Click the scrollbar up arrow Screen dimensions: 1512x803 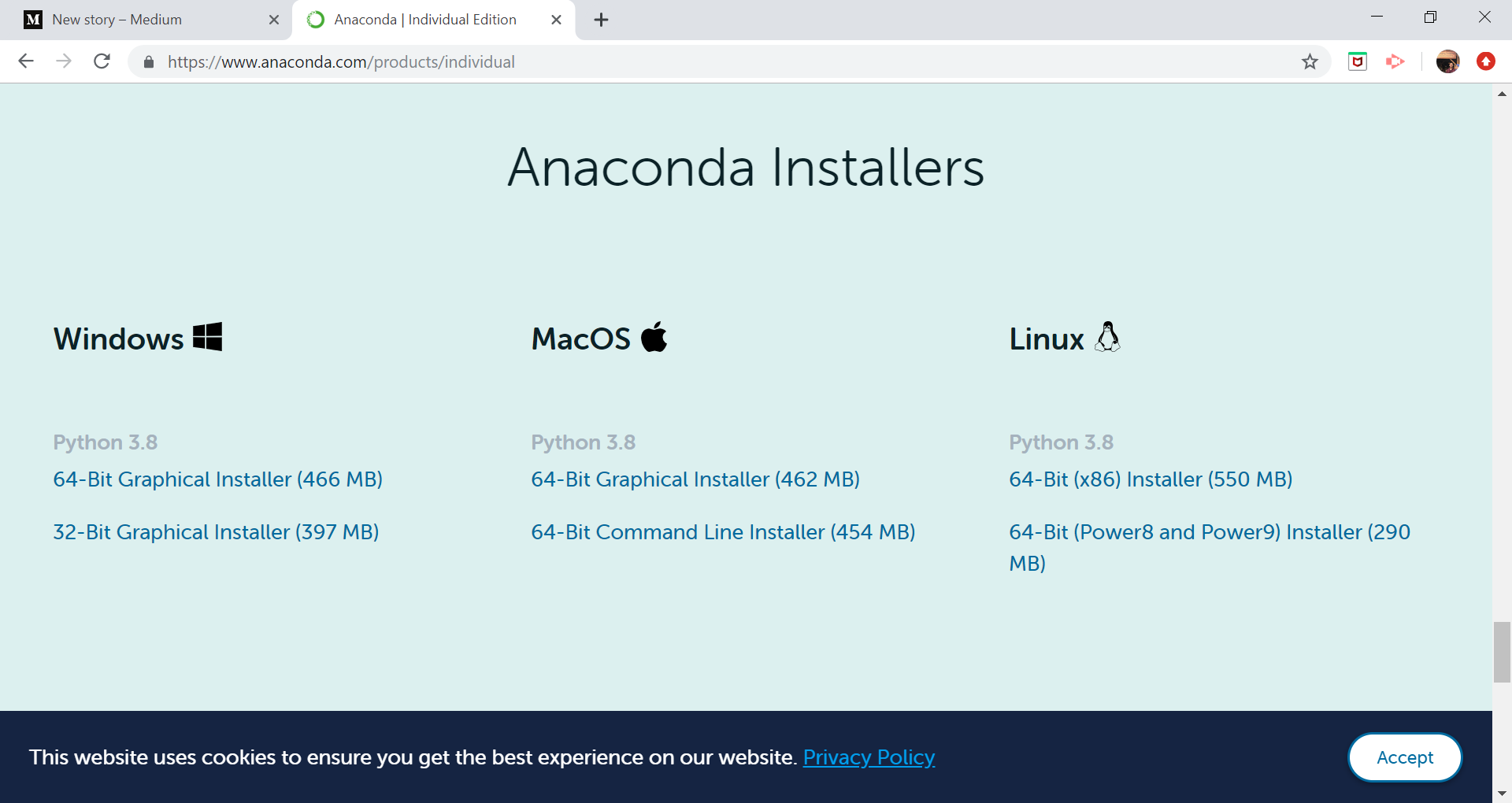coord(1502,93)
